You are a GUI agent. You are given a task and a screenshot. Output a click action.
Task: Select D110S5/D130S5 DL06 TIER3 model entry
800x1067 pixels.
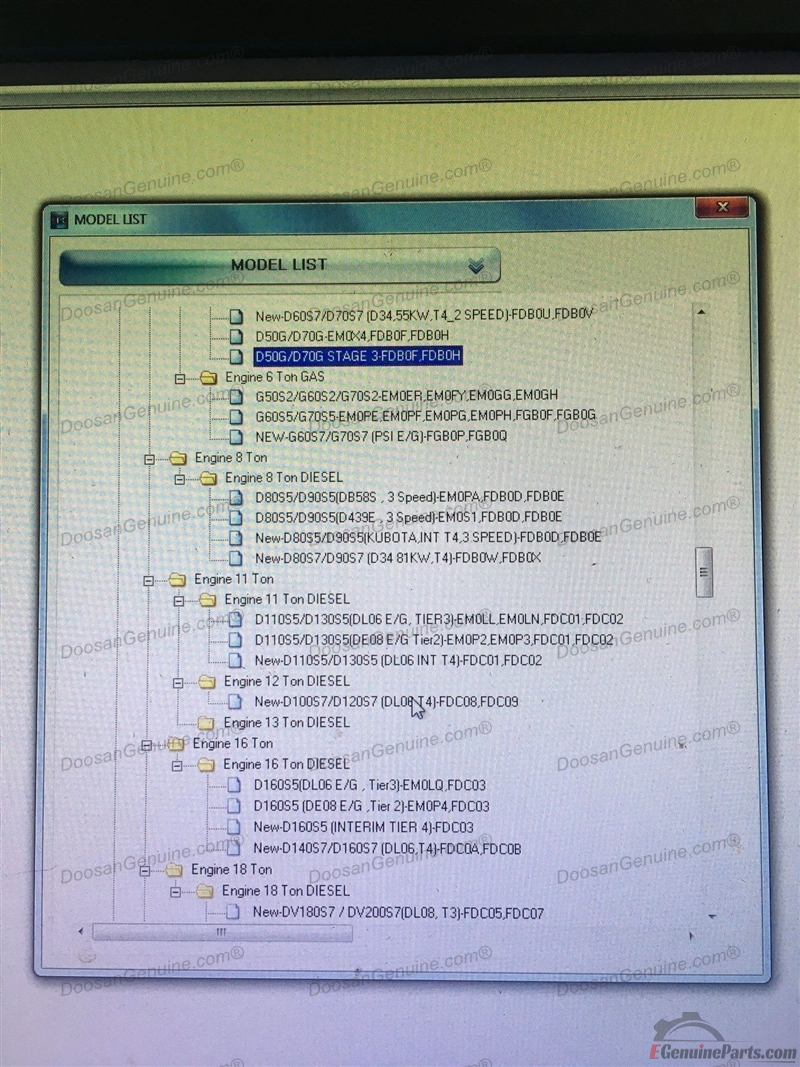(x=438, y=620)
